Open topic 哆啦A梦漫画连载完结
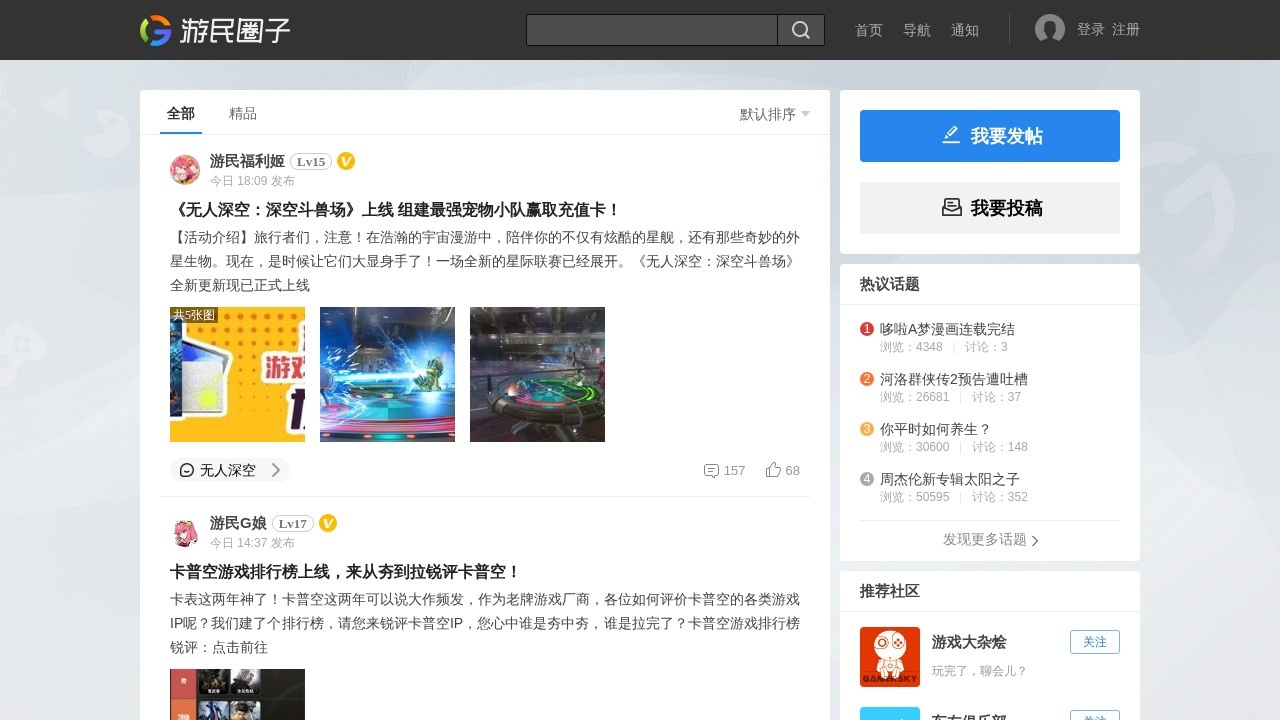Viewport: 1280px width, 720px height. click(947, 329)
